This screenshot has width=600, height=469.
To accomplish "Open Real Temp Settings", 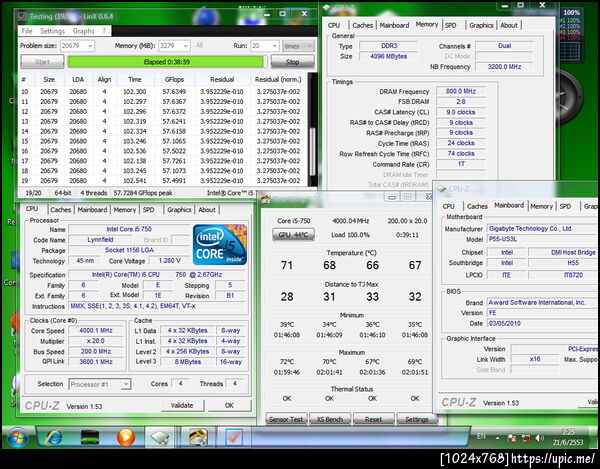I will 417,419.
